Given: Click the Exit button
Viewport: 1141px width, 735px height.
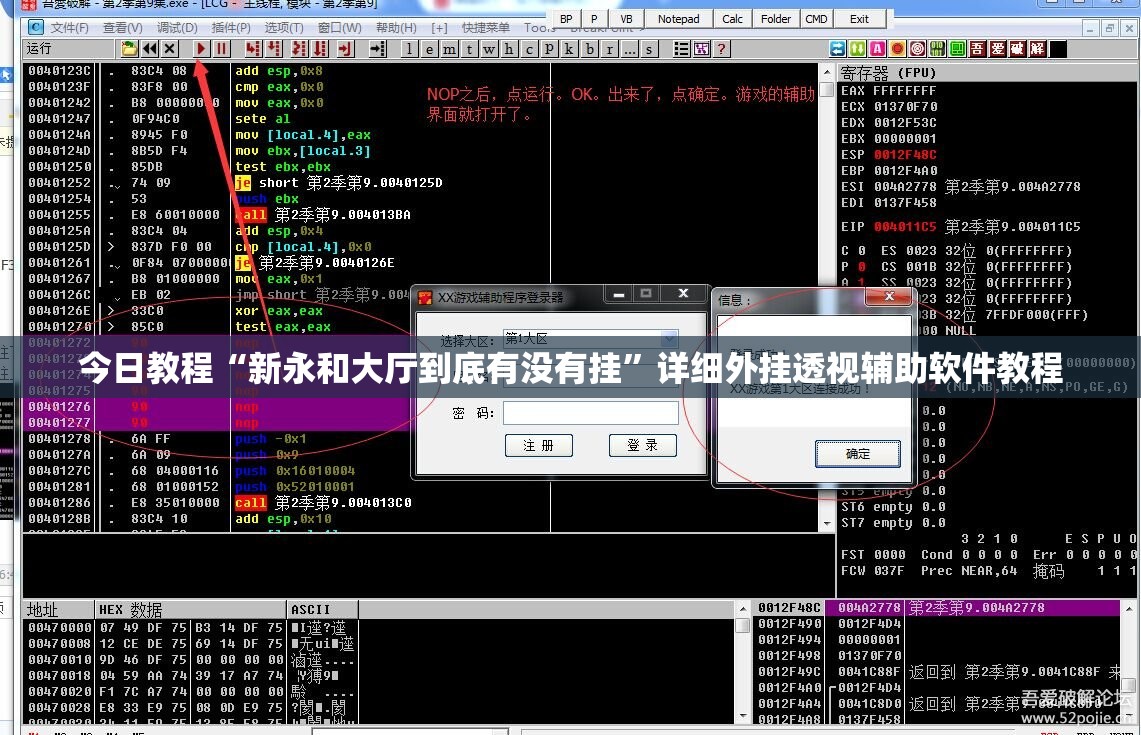Looking at the screenshot, I should click(x=859, y=19).
